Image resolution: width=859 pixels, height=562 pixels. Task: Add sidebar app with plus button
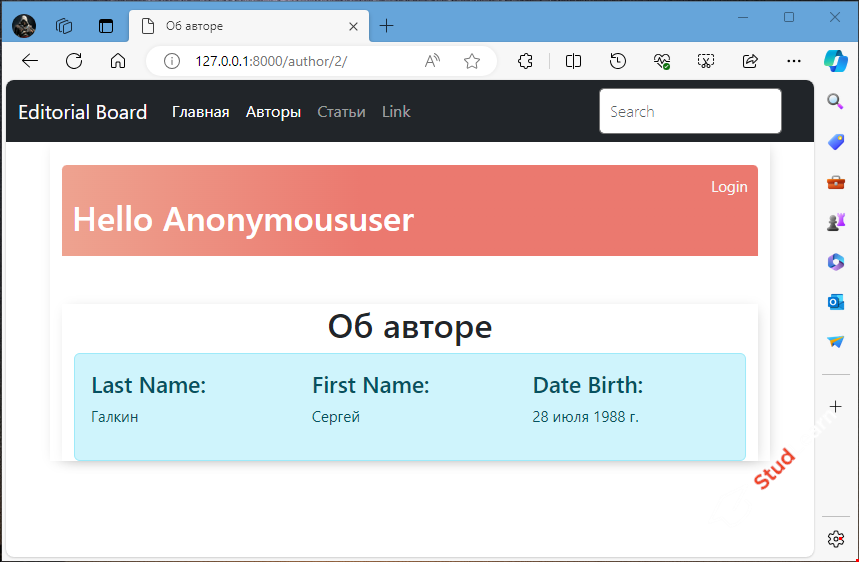[x=836, y=406]
